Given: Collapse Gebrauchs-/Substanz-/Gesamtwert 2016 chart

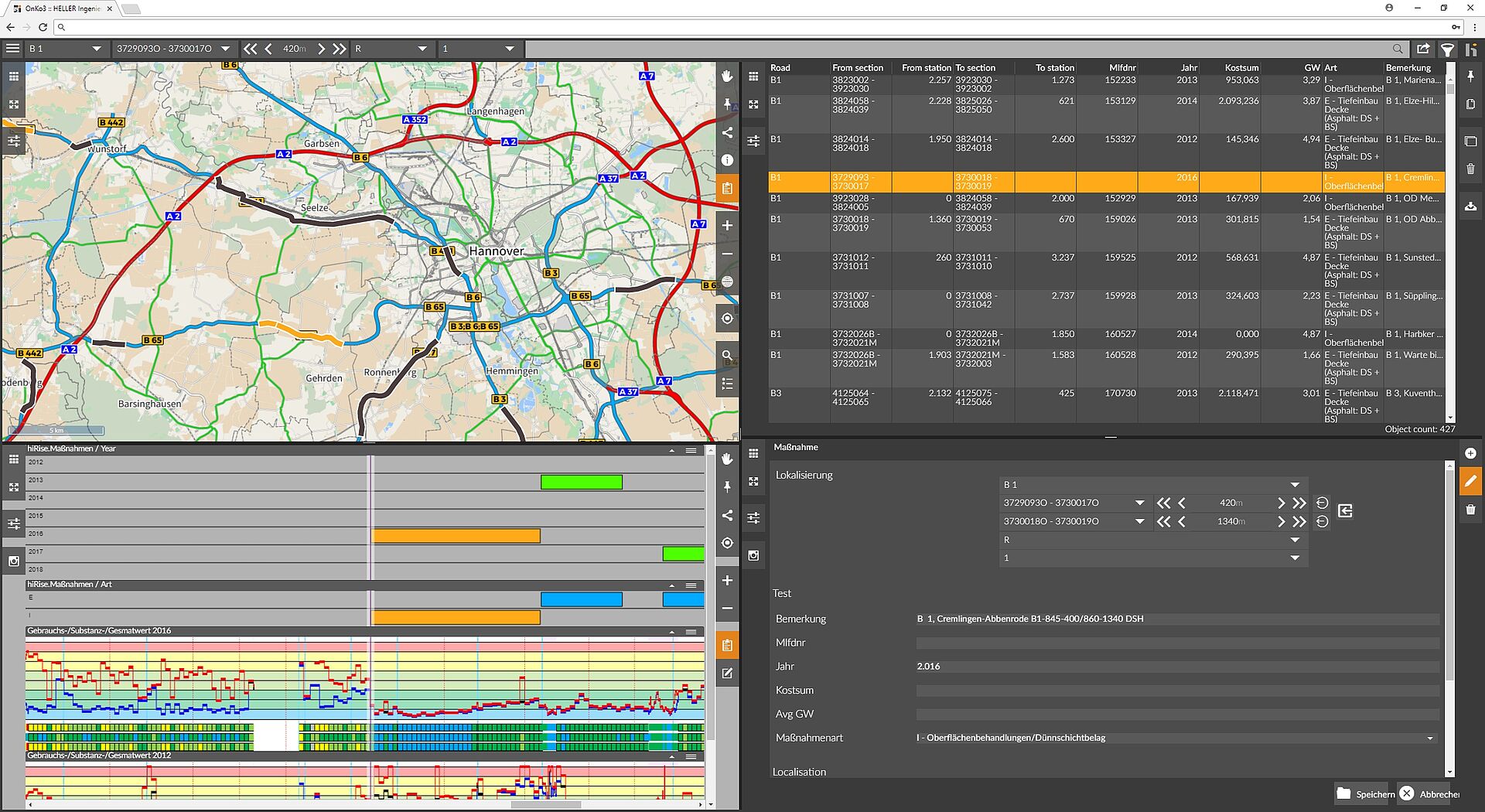Looking at the screenshot, I should [671, 632].
